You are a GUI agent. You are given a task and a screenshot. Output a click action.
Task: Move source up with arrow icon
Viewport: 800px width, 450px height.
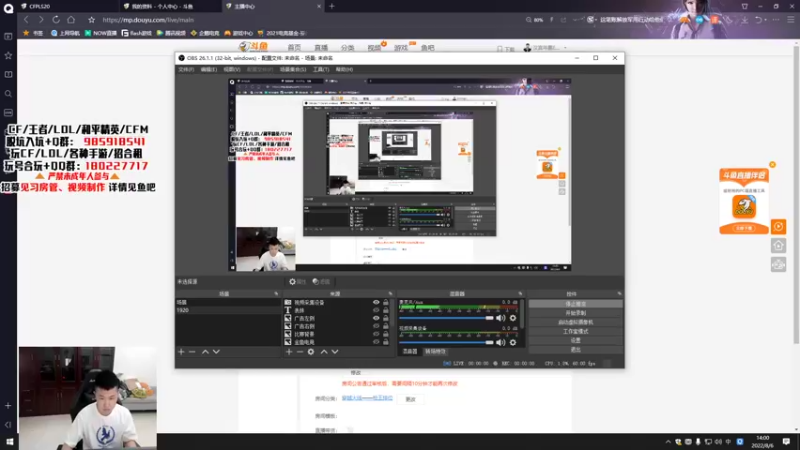324,352
